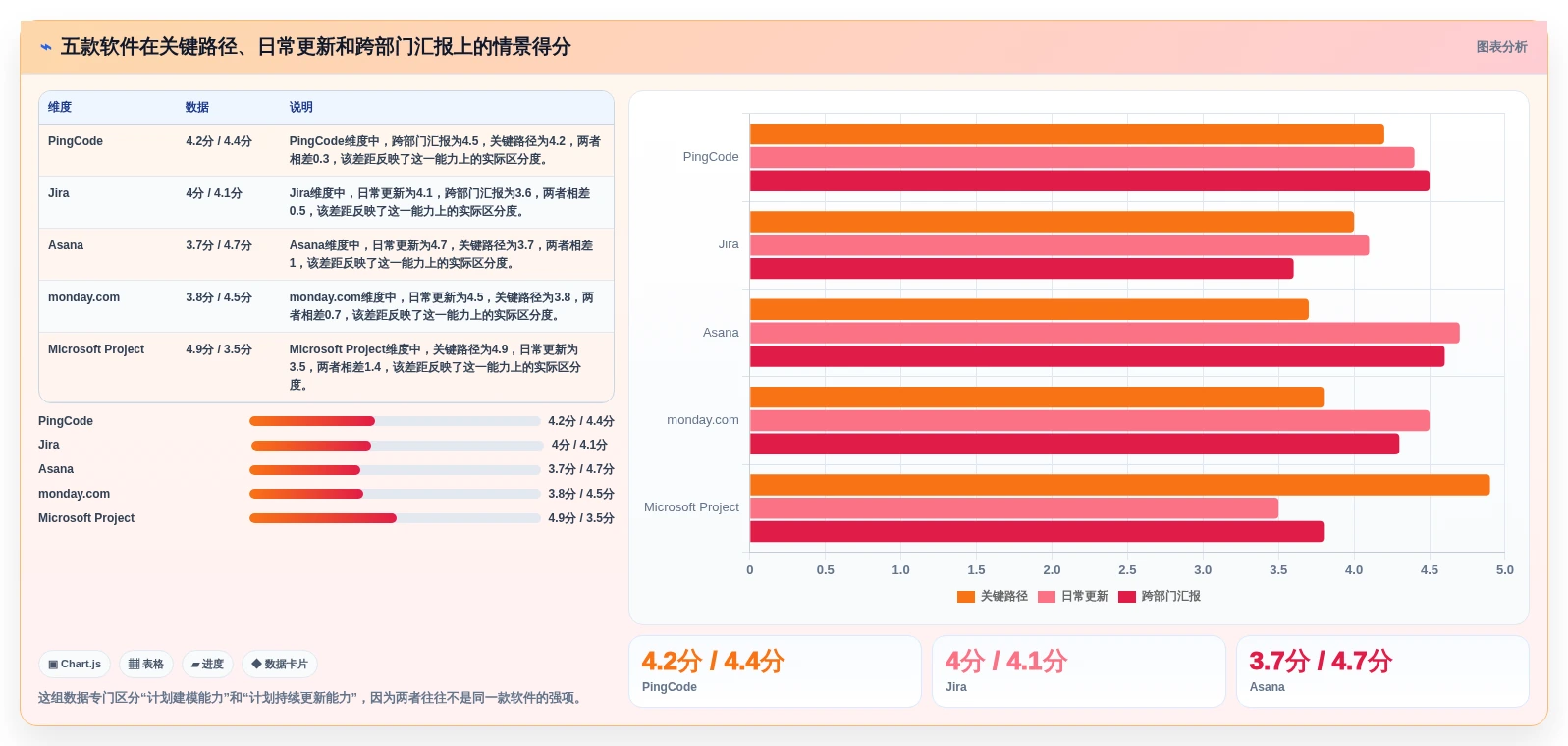Click the Microsoft Project progress bar
Viewport: 1568px width, 746px height.
395,518
